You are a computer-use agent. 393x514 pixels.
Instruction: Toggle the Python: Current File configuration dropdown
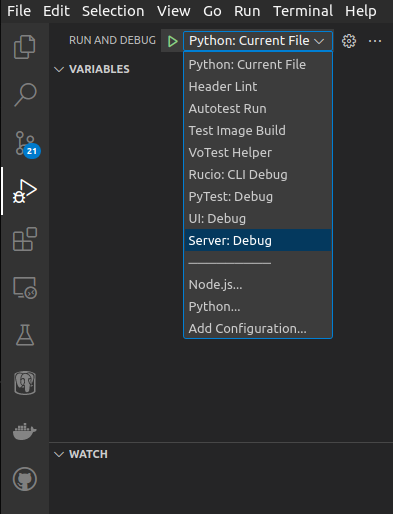[x=258, y=41]
